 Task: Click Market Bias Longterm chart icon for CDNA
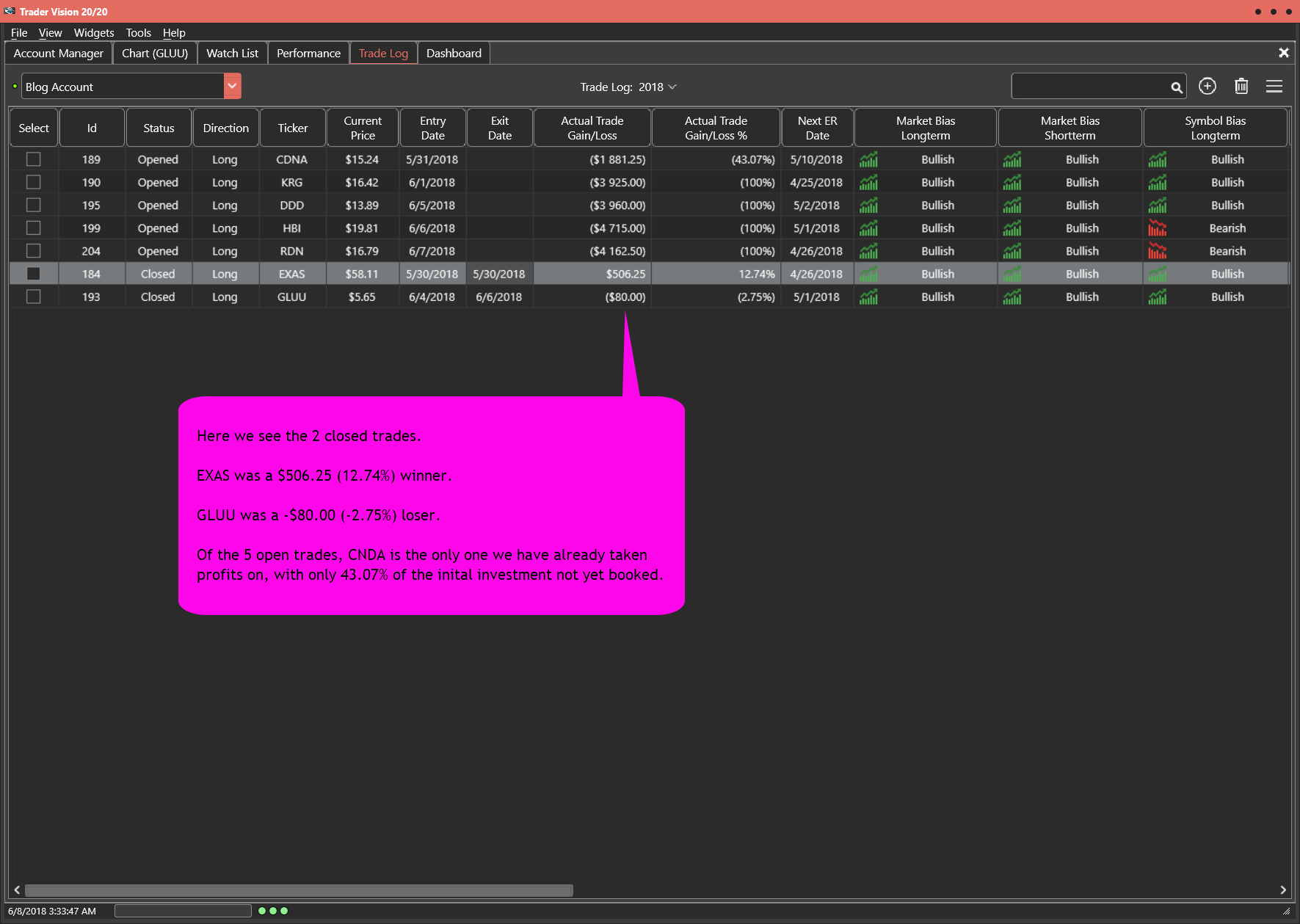(x=868, y=159)
